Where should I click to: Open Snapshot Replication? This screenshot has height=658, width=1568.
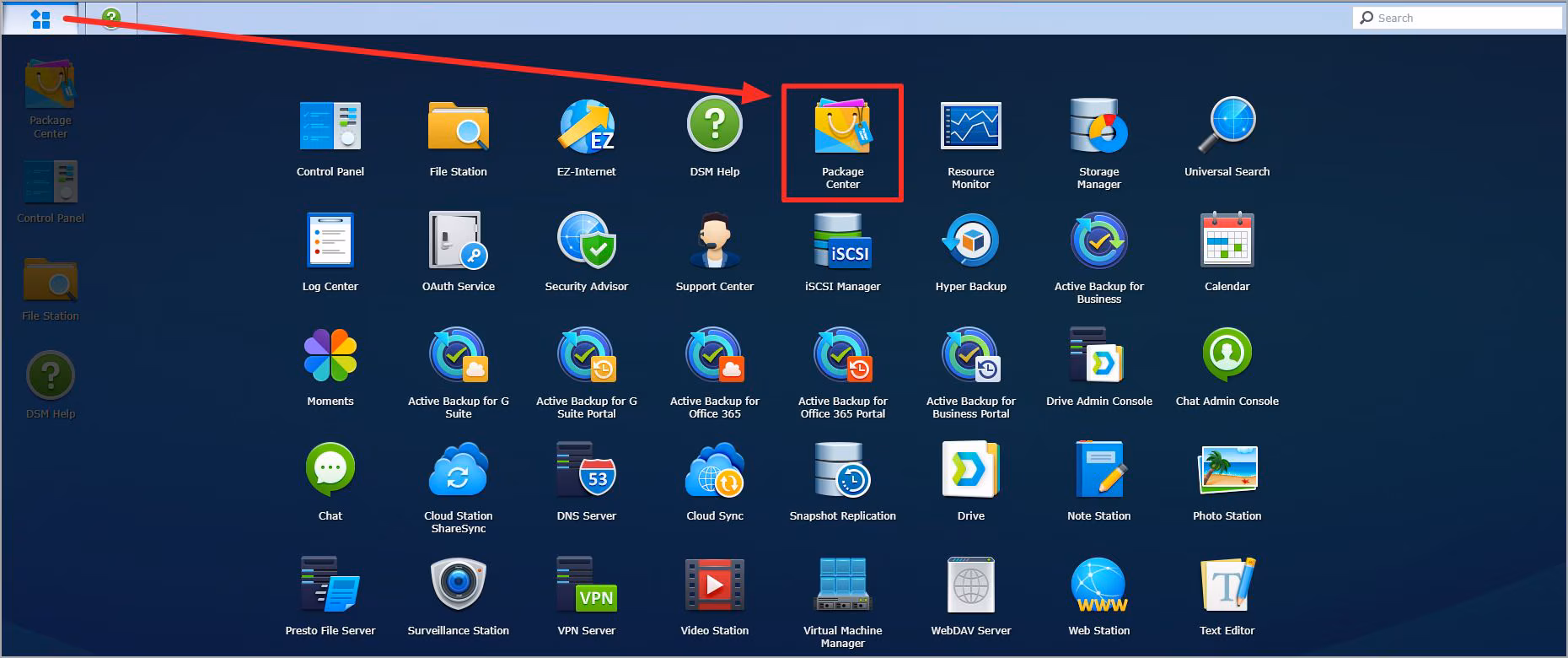click(x=843, y=482)
